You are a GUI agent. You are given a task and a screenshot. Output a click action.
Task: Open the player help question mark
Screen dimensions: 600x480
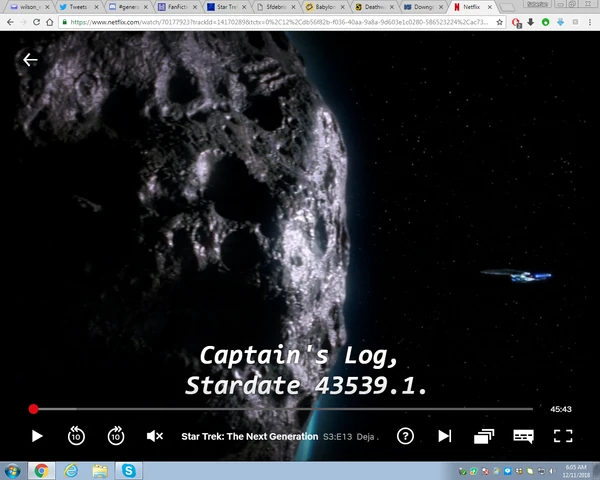click(x=405, y=436)
